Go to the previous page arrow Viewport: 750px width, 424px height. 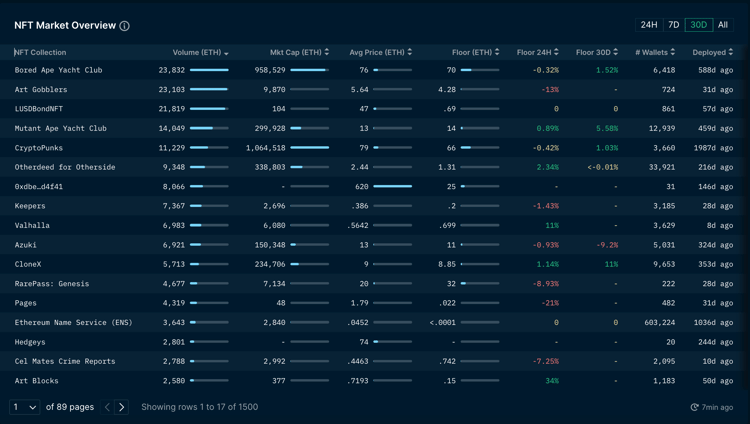click(x=107, y=407)
